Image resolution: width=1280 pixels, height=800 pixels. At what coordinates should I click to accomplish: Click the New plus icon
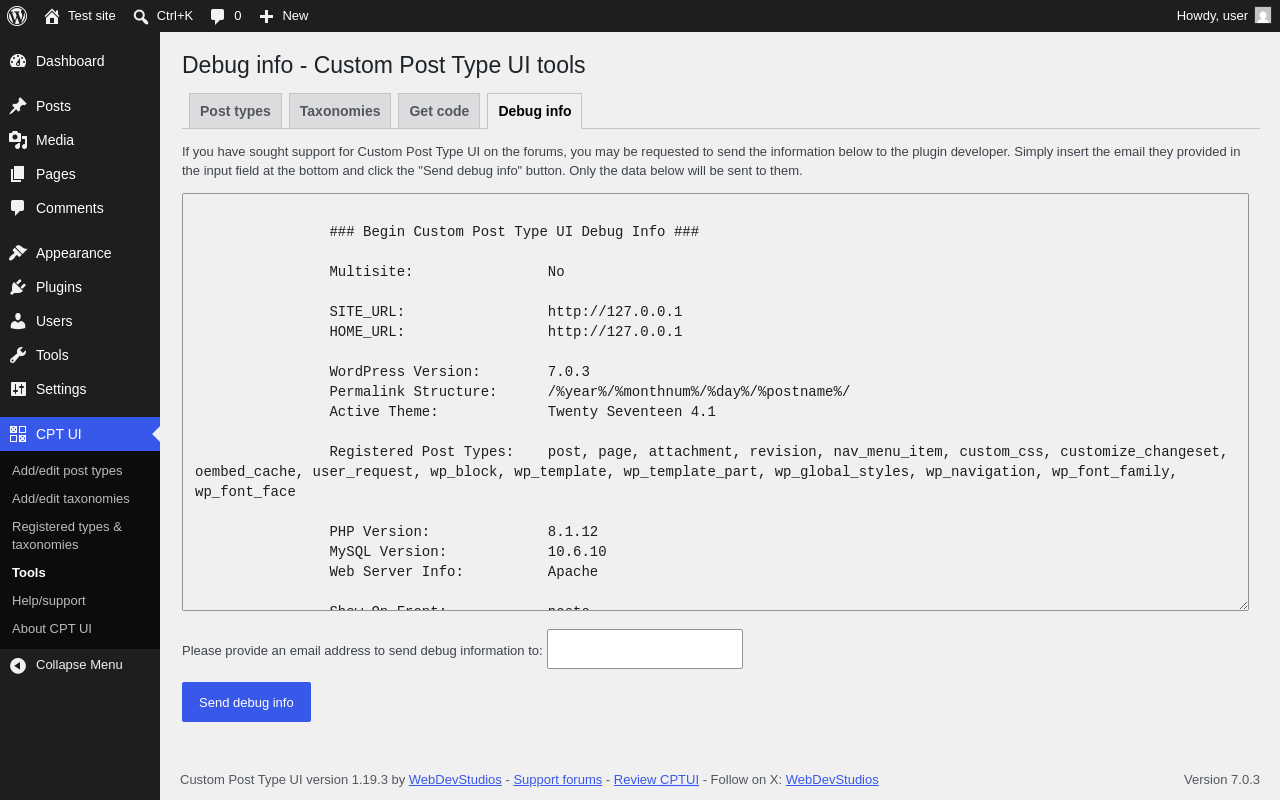click(x=266, y=16)
